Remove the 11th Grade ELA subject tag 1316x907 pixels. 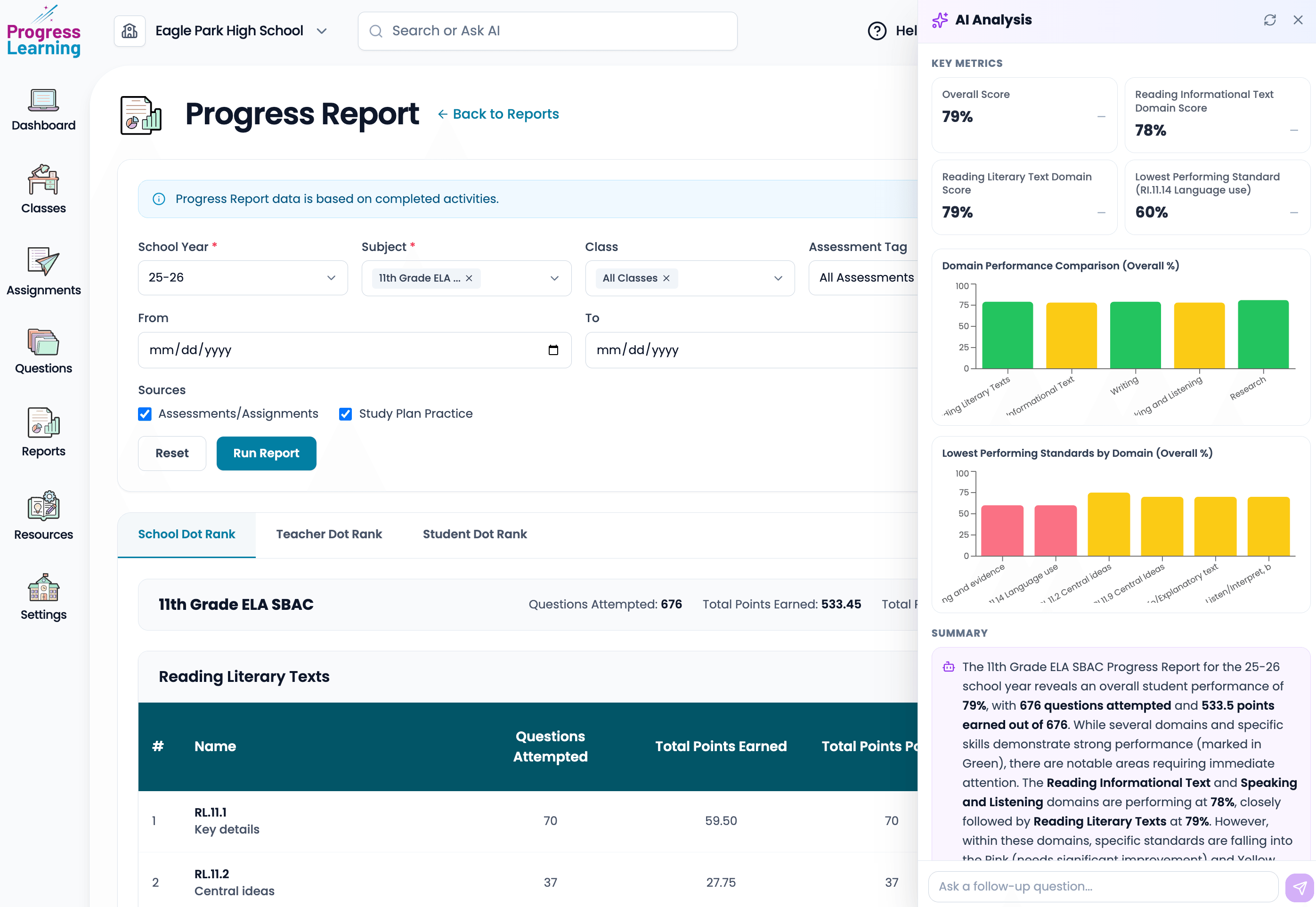point(469,278)
